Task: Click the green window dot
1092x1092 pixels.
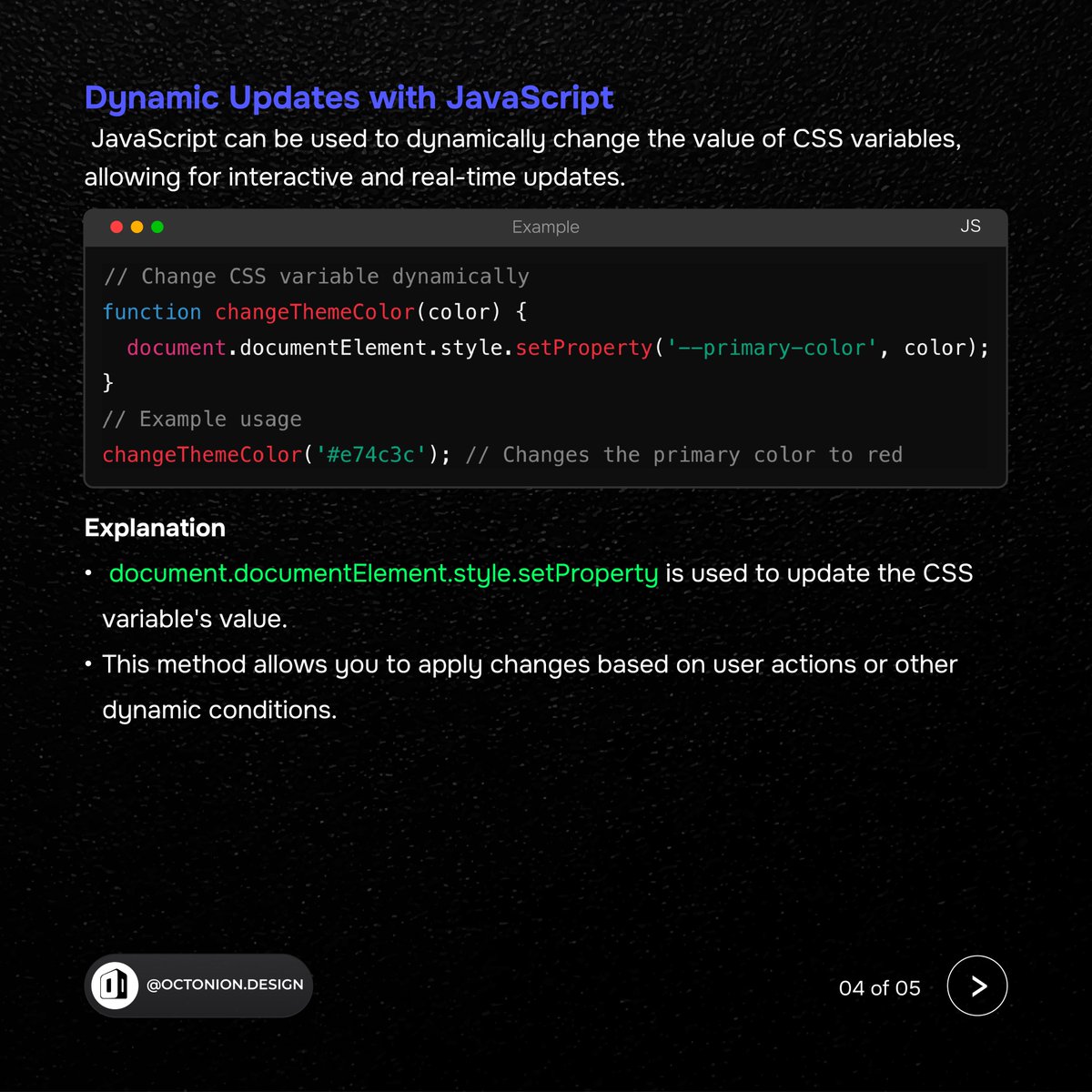Action: coord(157,227)
